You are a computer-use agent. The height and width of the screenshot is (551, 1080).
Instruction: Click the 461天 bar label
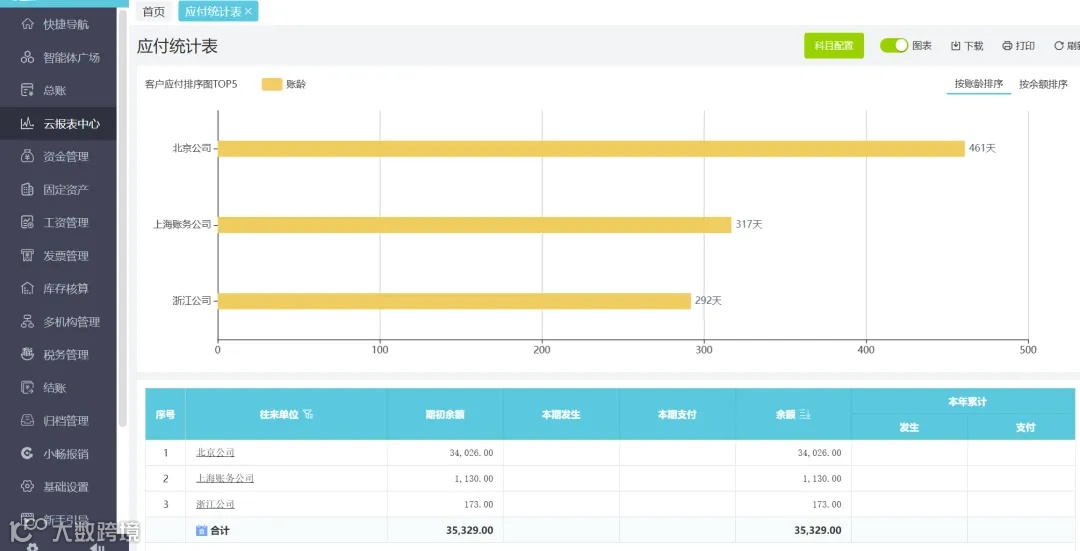[x=982, y=148]
